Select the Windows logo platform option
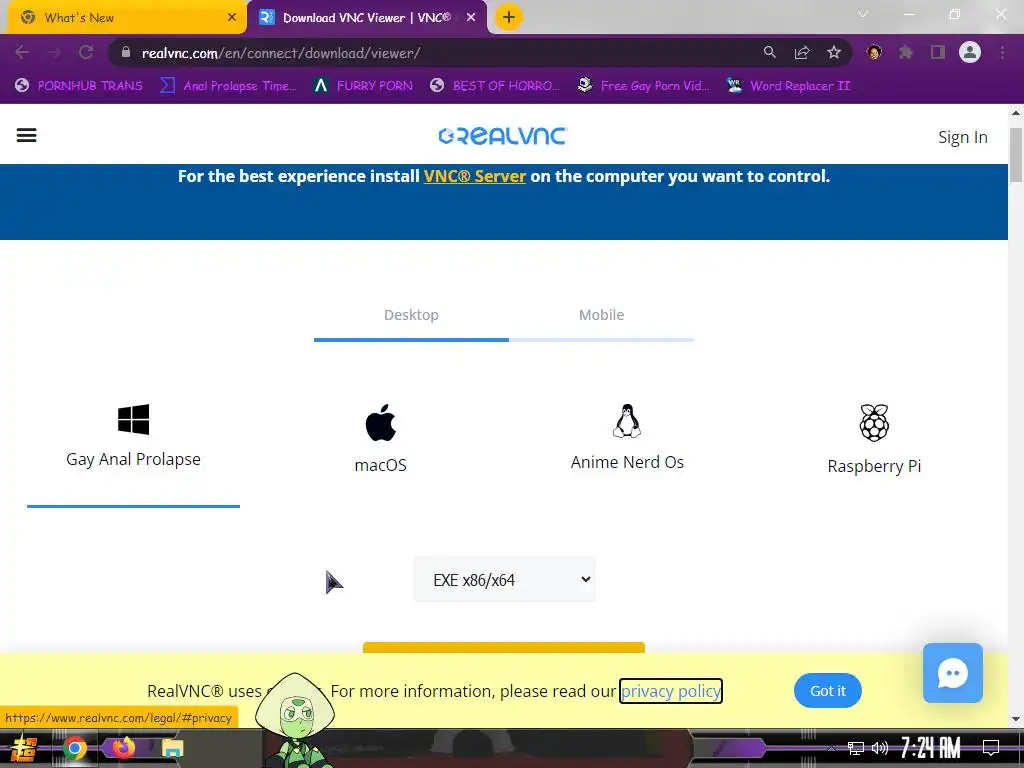 coord(133,436)
